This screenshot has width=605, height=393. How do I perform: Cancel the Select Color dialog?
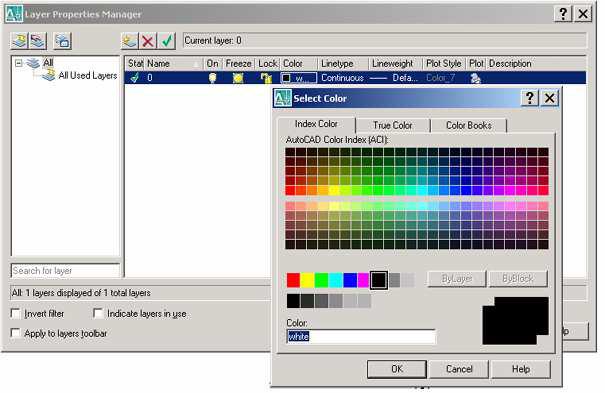[459, 369]
